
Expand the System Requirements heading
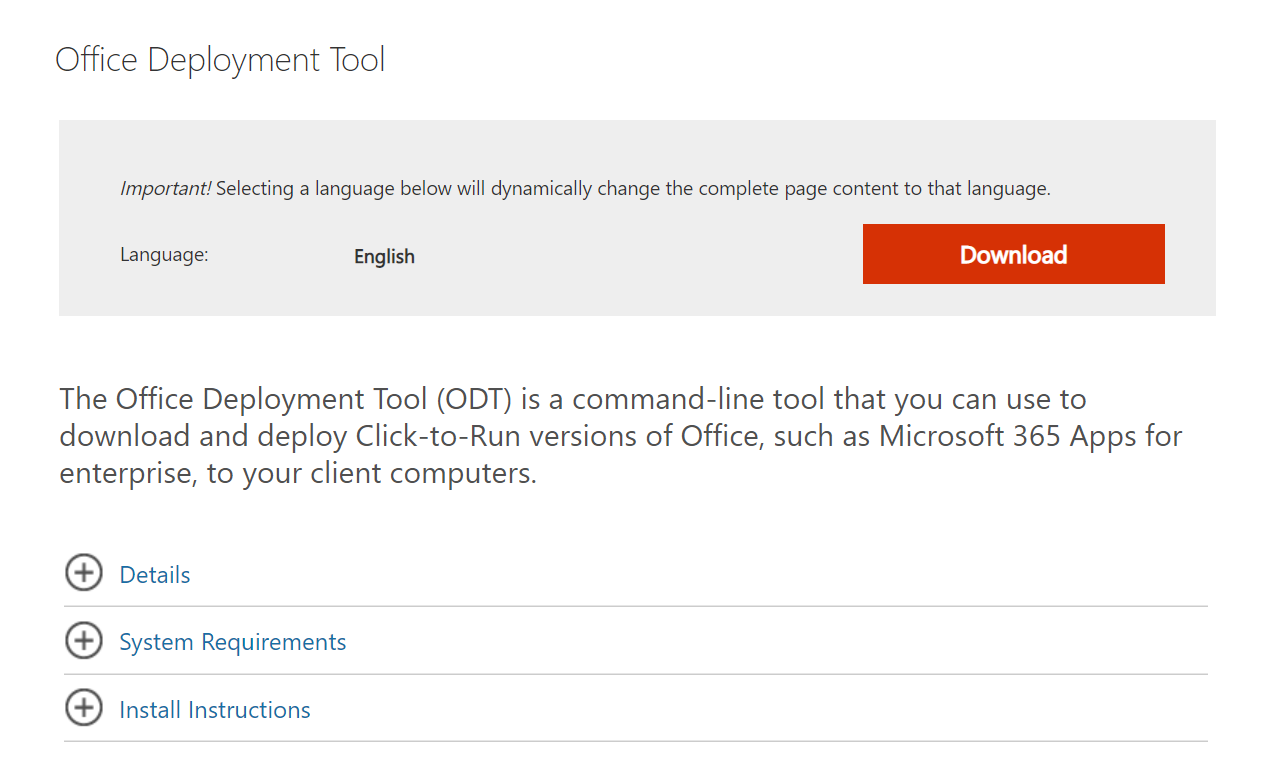click(232, 642)
